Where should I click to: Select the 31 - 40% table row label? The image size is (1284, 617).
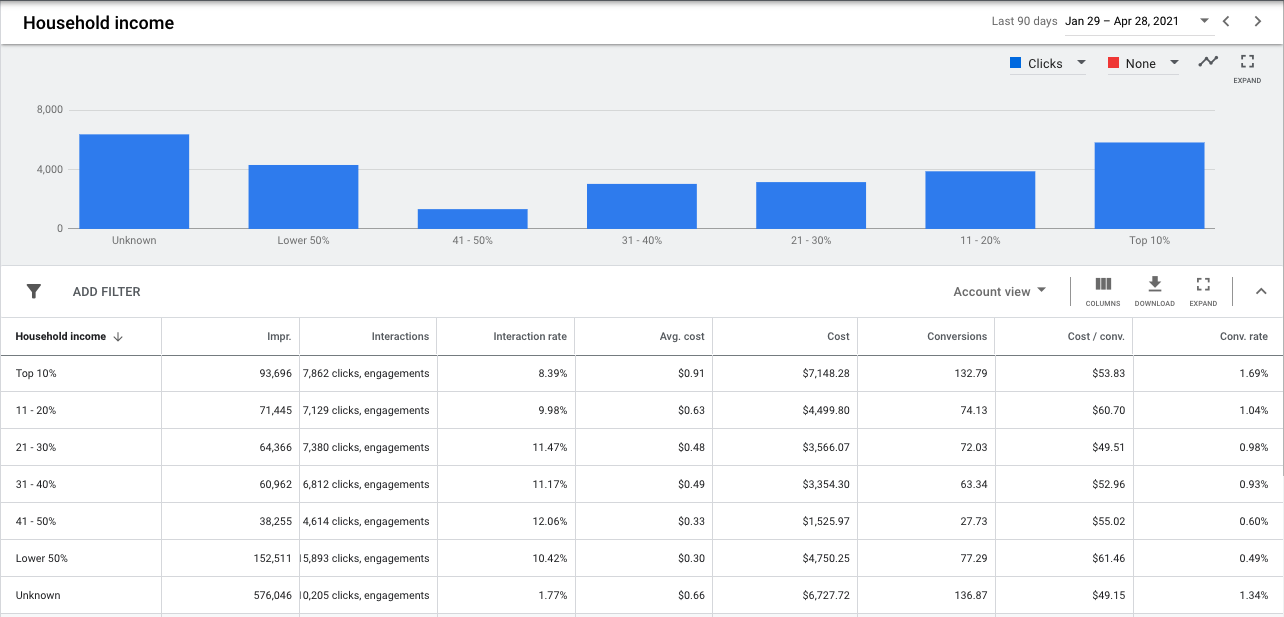pyautogui.click(x=36, y=484)
